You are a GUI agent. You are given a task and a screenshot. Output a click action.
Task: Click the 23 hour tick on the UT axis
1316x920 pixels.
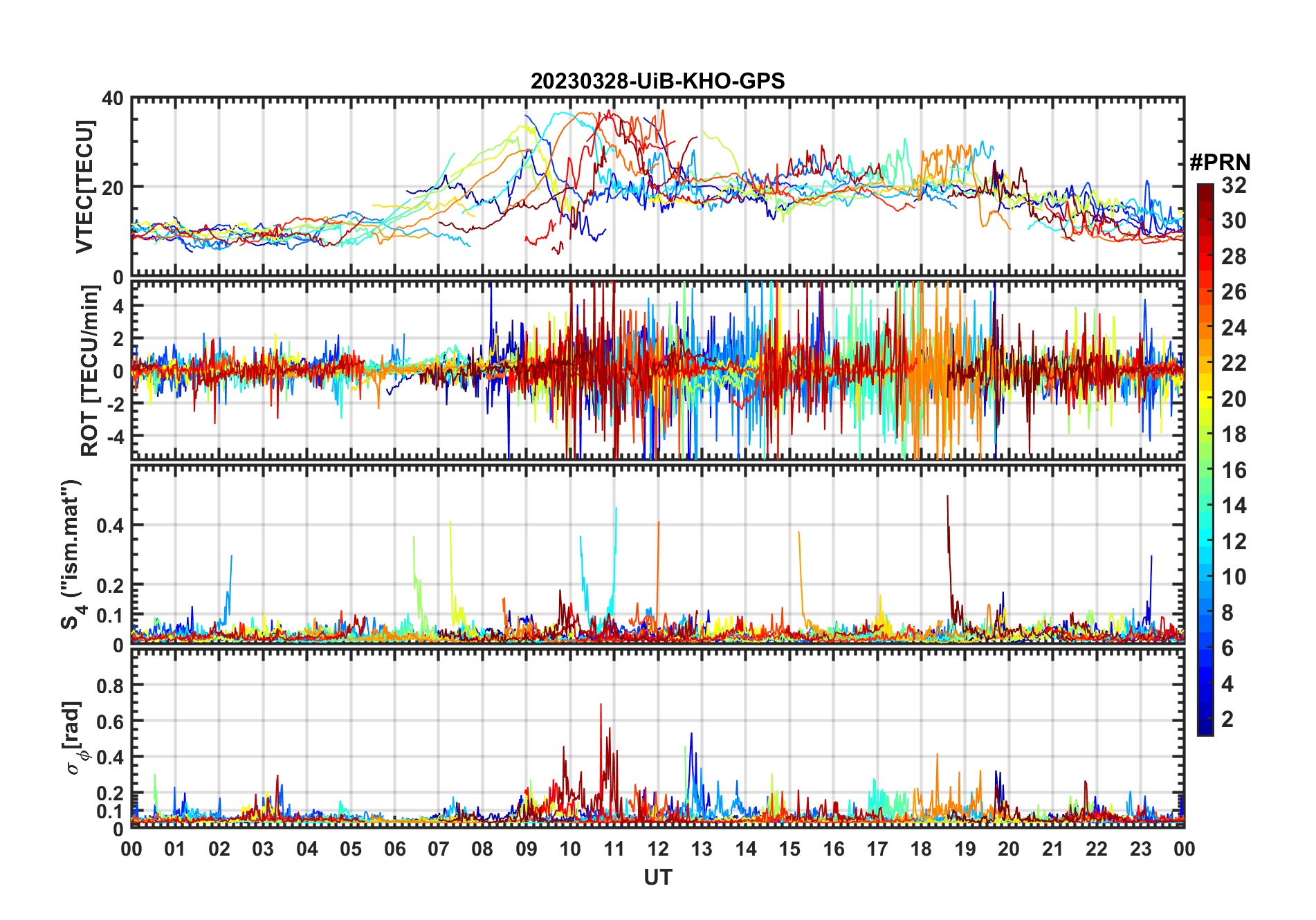click(x=1140, y=849)
